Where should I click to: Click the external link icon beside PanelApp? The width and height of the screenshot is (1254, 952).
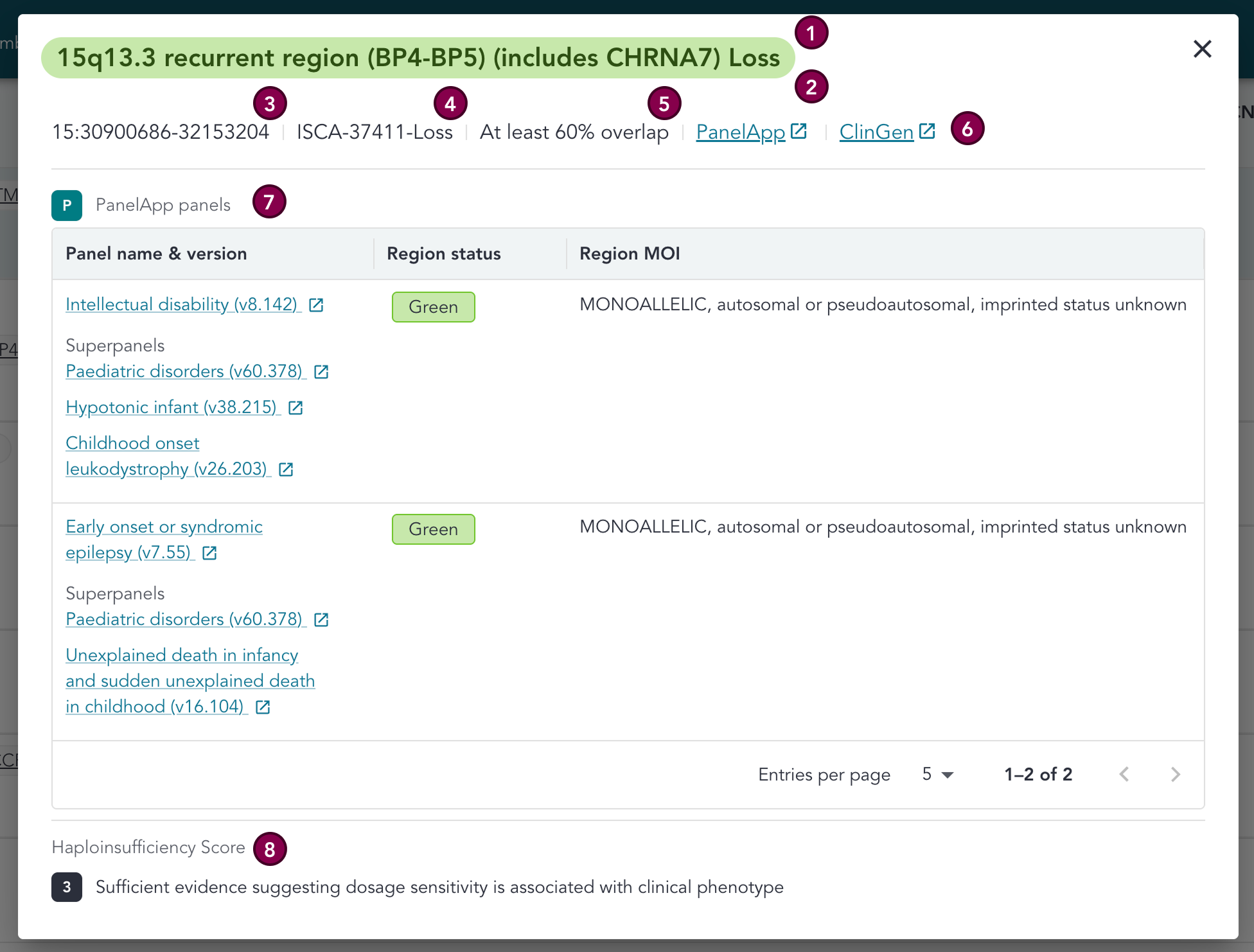(x=799, y=131)
